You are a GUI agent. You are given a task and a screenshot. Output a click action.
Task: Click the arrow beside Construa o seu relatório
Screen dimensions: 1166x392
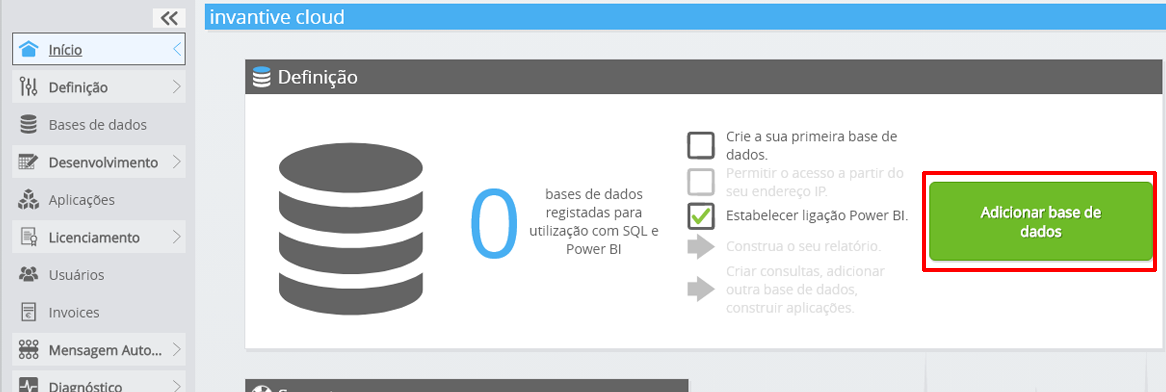[x=700, y=246]
